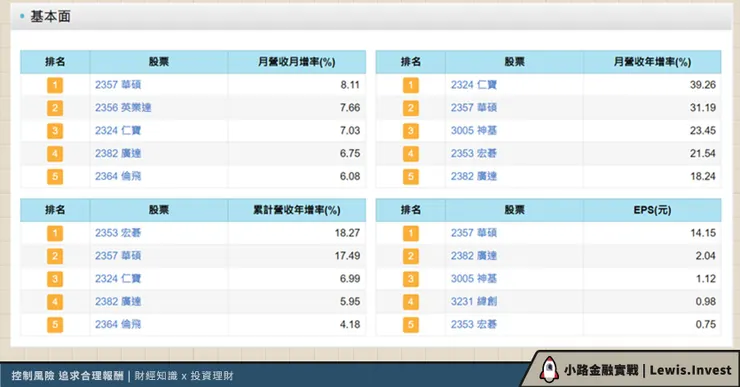Open 2382 廣達 link in 累計營收年增率 table
The image size is (740, 387).
pyautogui.click(x=118, y=302)
